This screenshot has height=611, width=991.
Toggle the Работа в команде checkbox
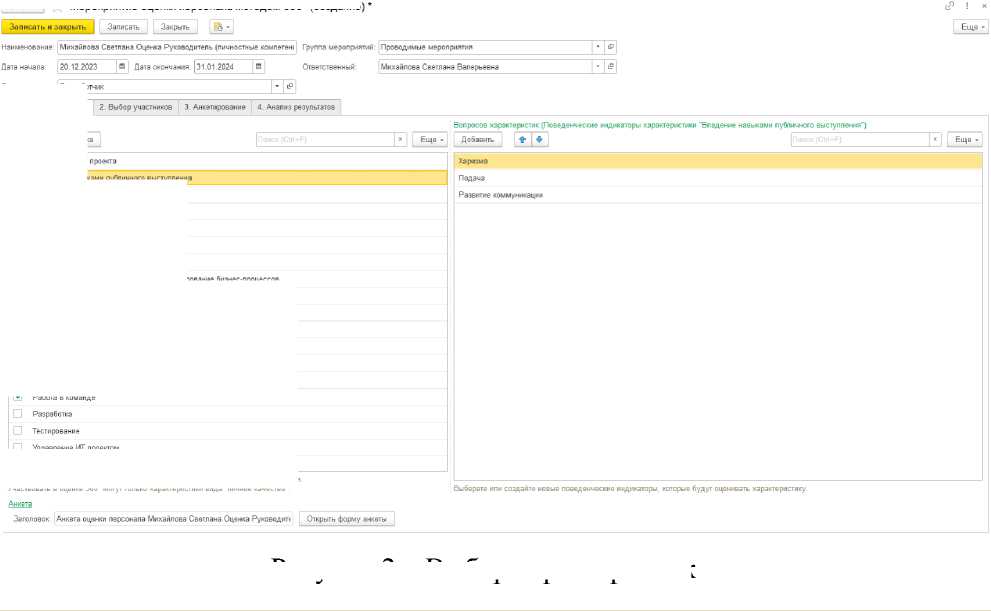[17, 397]
